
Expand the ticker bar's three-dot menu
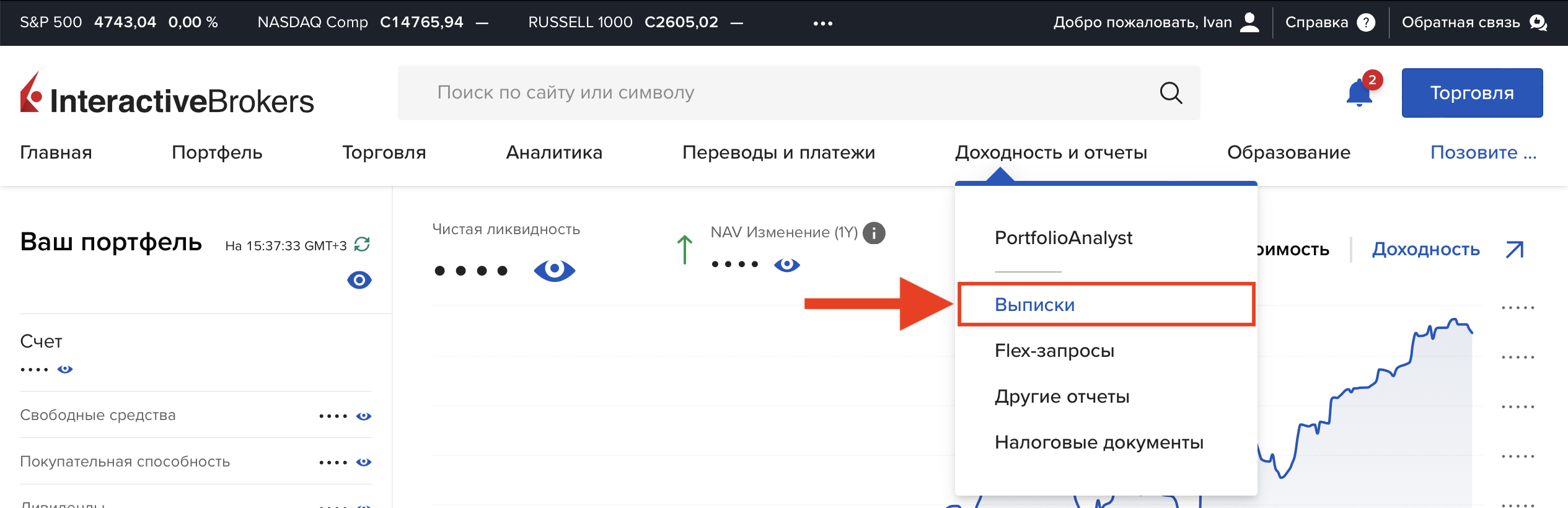pyautogui.click(x=822, y=24)
